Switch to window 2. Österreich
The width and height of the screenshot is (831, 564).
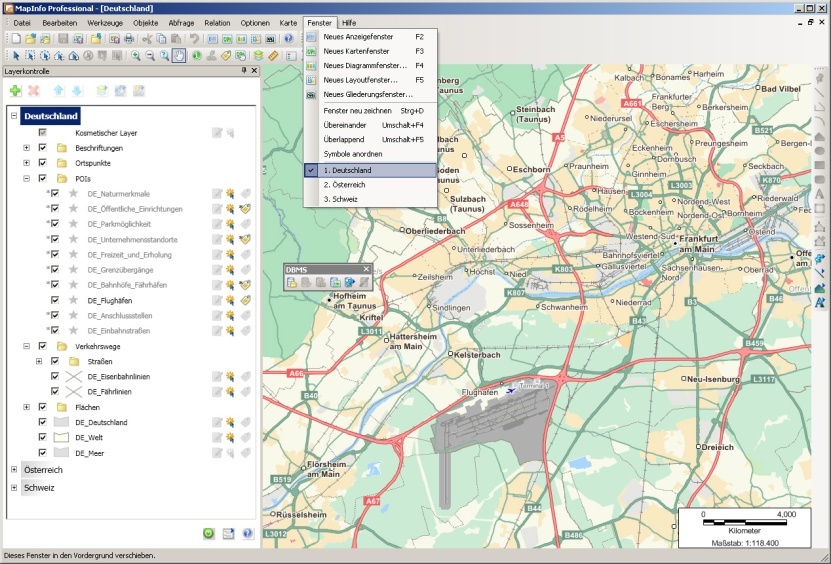coord(370,184)
